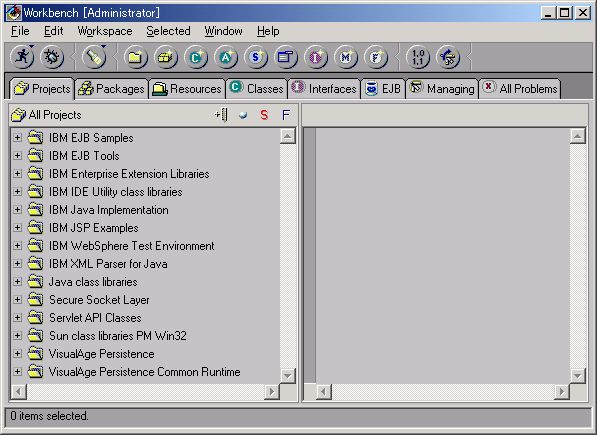Viewport: 597px width, 435px height.
Task: Click the last toolbar icon with arrow
Action: pyautogui.click(x=448, y=57)
